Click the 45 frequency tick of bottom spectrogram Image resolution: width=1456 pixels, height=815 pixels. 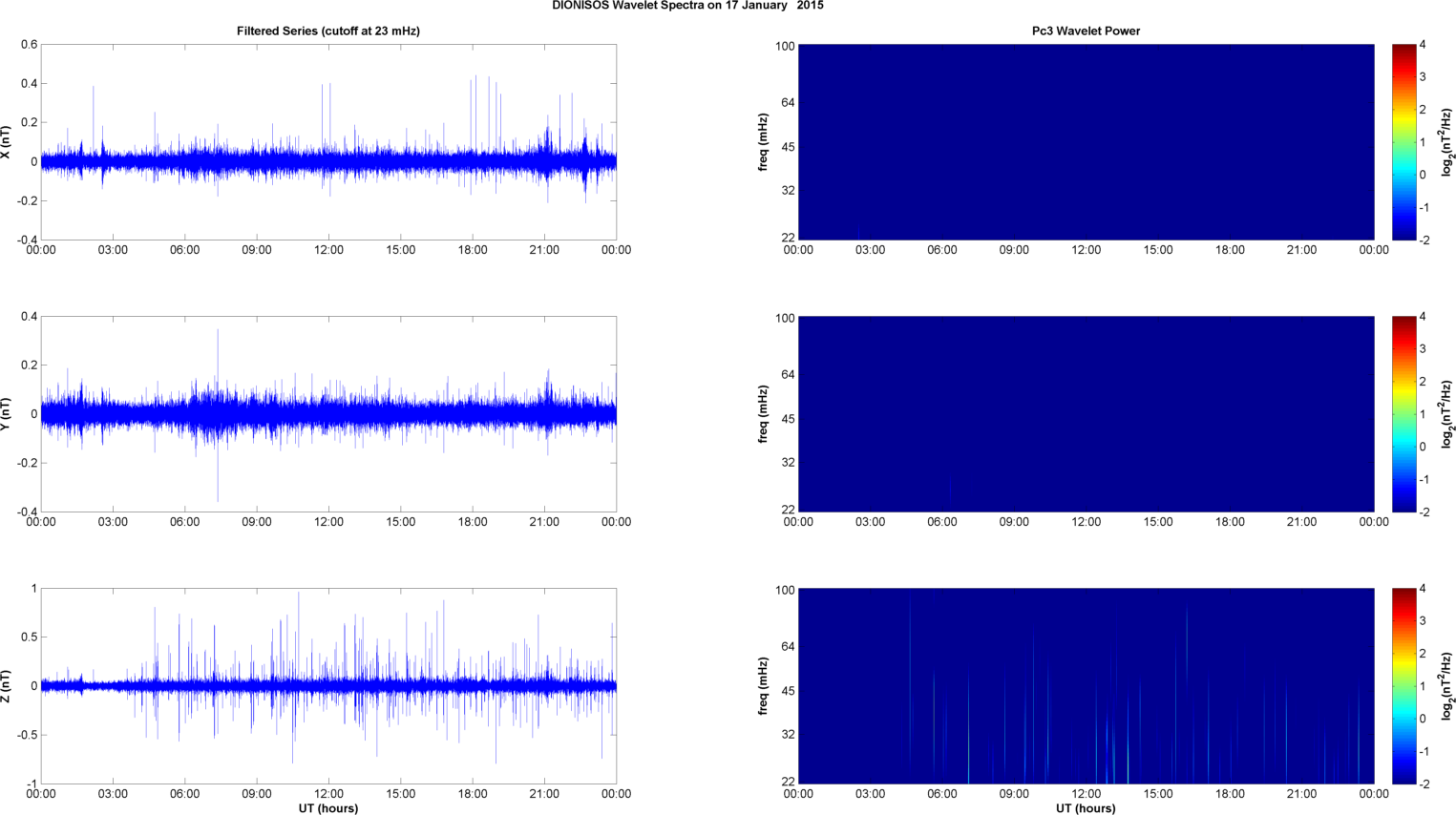click(x=789, y=691)
